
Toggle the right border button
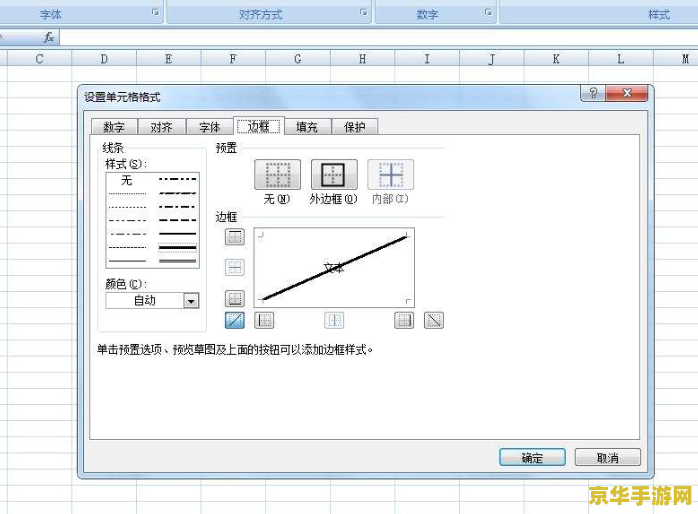click(x=404, y=320)
